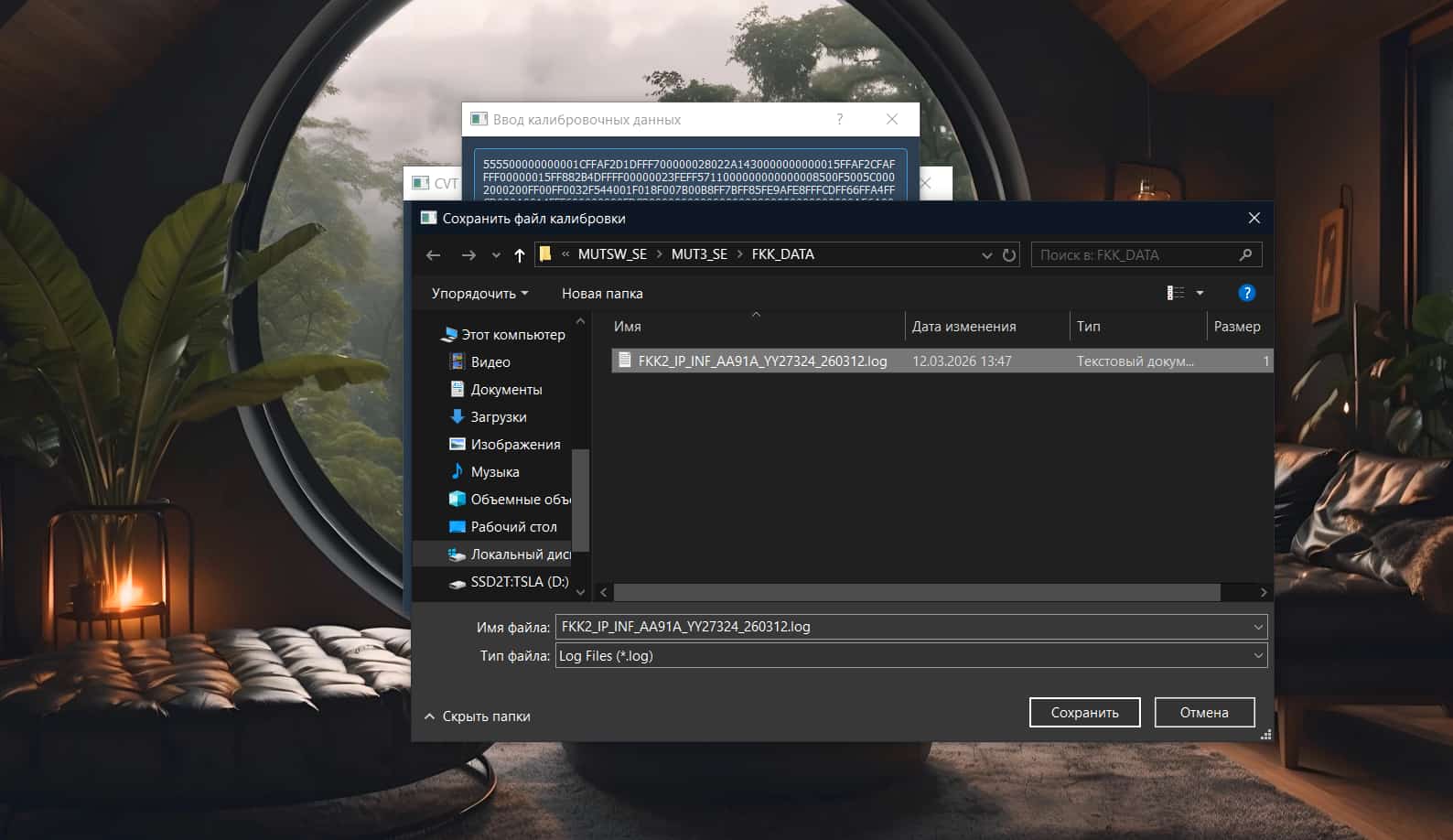Image resolution: width=1453 pixels, height=840 pixels.
Task: Click help button in Ввод калибровочных данных window
Action: (840, 119)
